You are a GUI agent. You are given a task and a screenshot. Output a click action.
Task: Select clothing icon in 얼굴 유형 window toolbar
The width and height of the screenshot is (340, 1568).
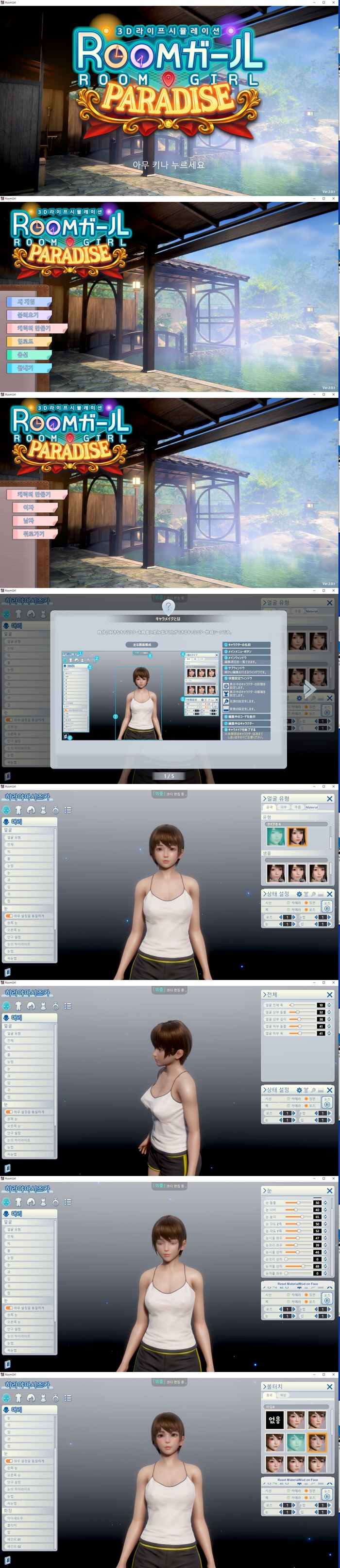(43, 810)
